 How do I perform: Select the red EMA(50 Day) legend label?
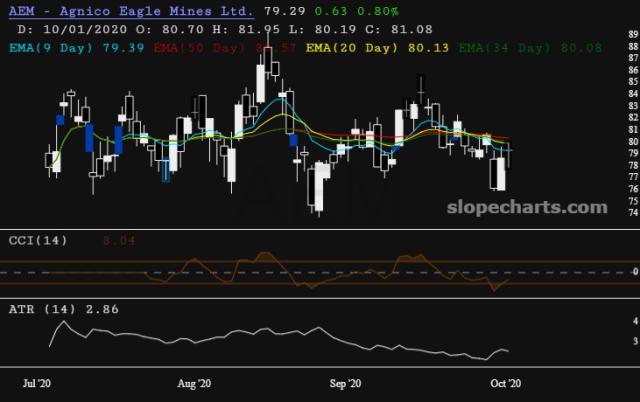click(200, 48)
